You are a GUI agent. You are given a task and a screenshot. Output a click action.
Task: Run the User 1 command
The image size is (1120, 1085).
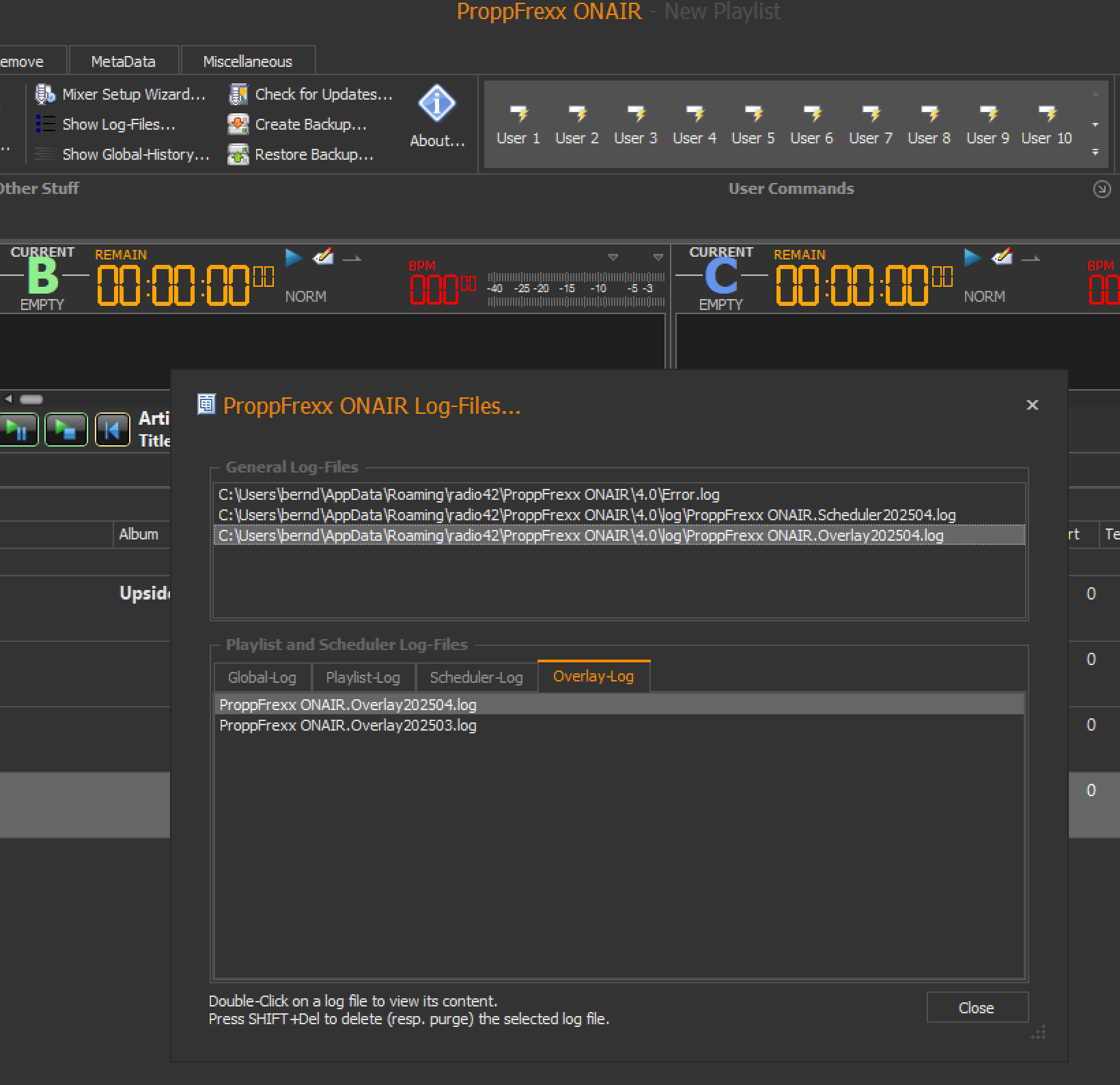(x=518, y=124)
